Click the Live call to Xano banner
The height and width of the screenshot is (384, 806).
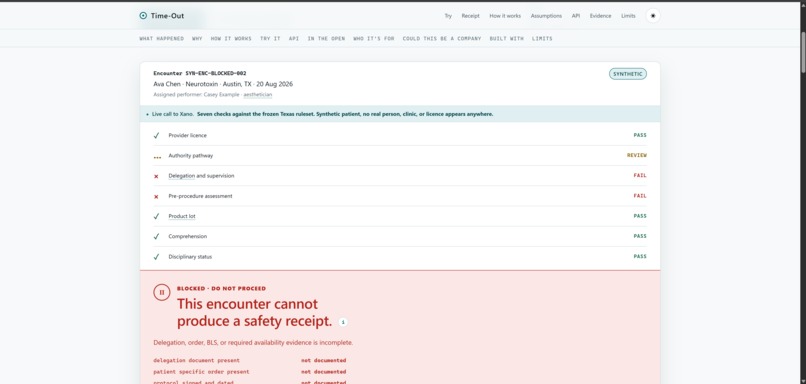coord(400,114)
